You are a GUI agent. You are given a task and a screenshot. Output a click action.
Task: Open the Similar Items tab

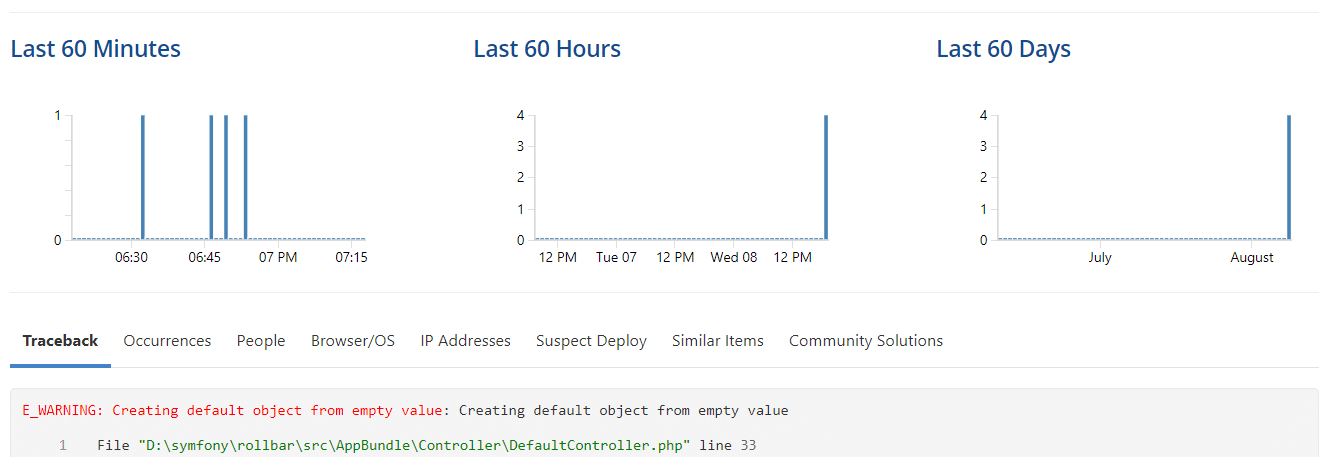click(717, 341)
